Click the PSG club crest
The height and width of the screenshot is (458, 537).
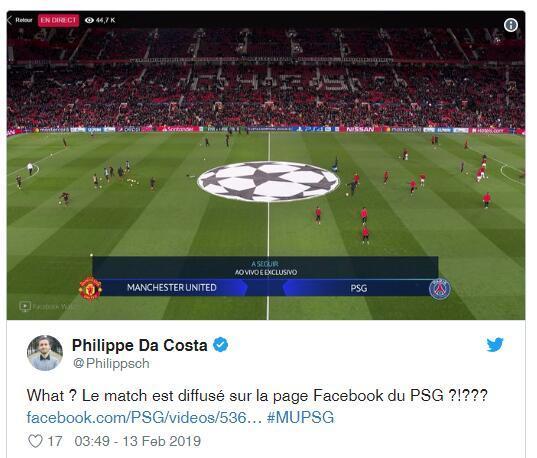coord(440,289)
